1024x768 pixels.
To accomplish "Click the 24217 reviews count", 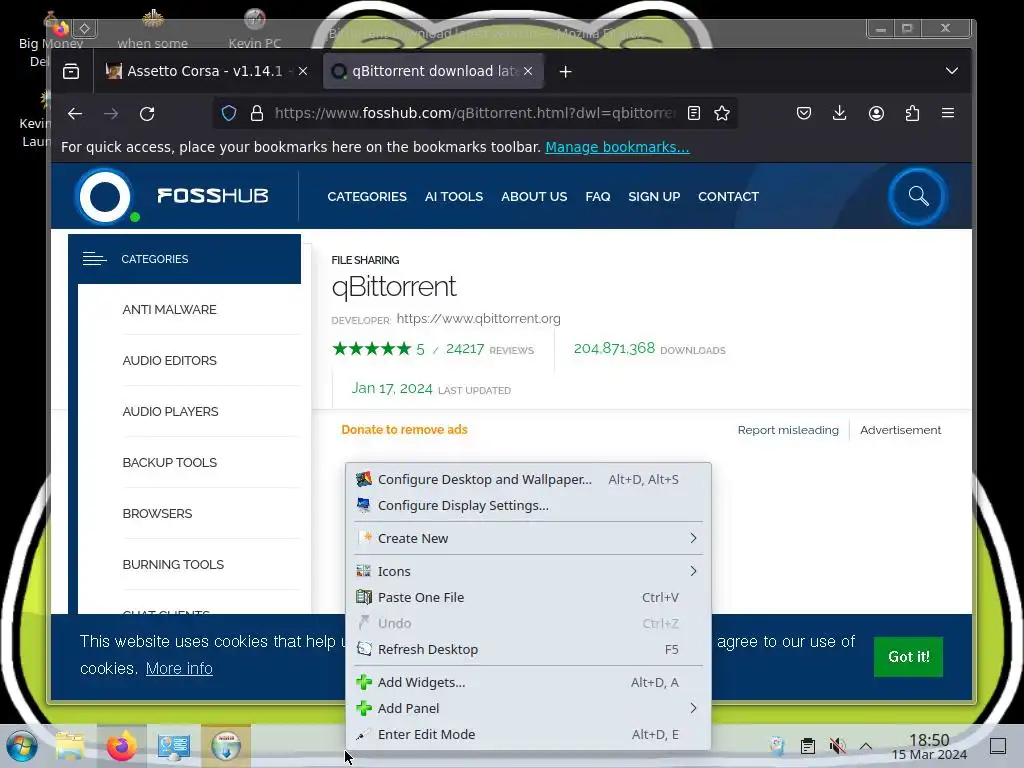I will click(x=465, y=349).
